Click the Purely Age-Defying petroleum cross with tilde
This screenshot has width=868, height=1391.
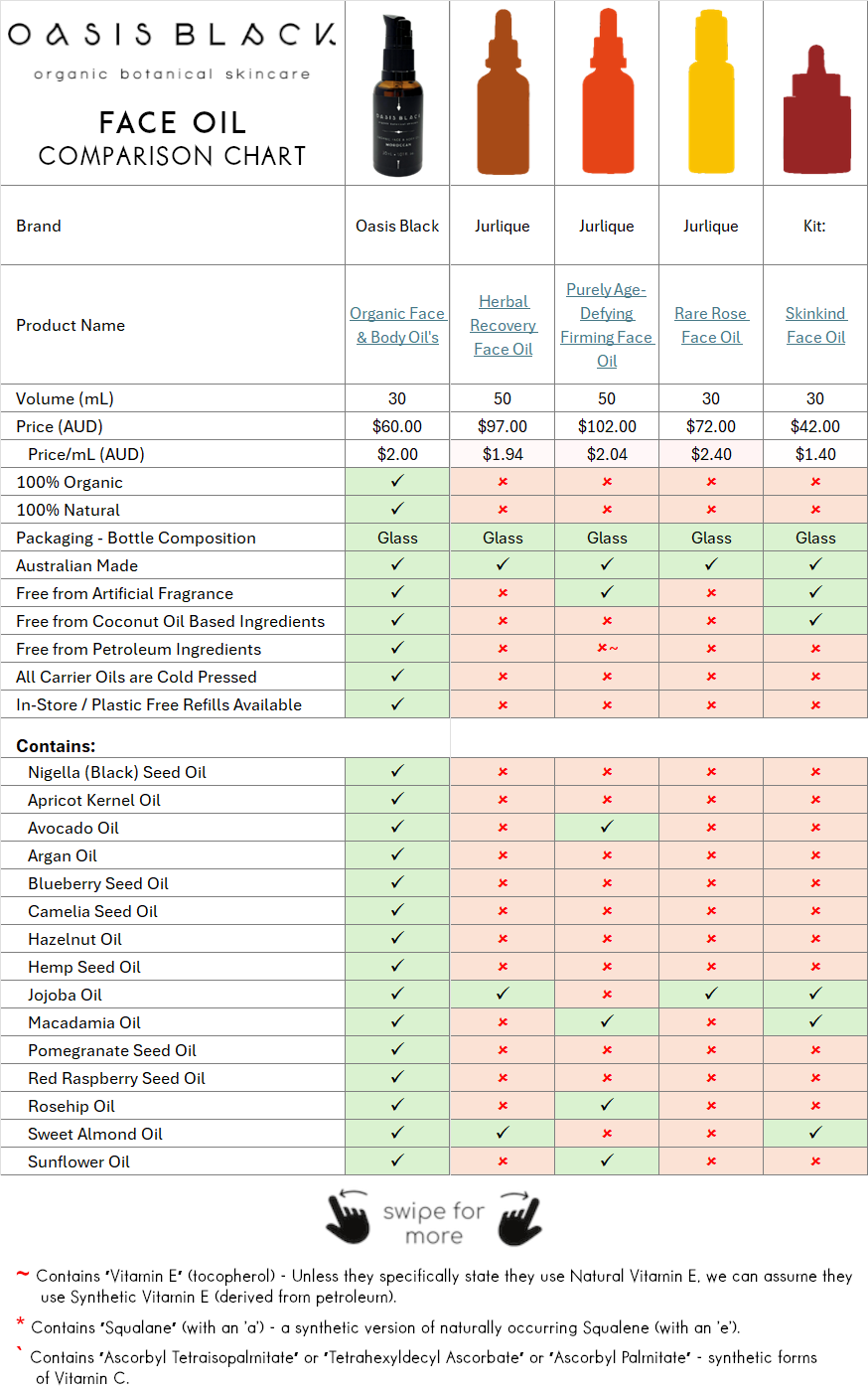click(x=607, y=649)
